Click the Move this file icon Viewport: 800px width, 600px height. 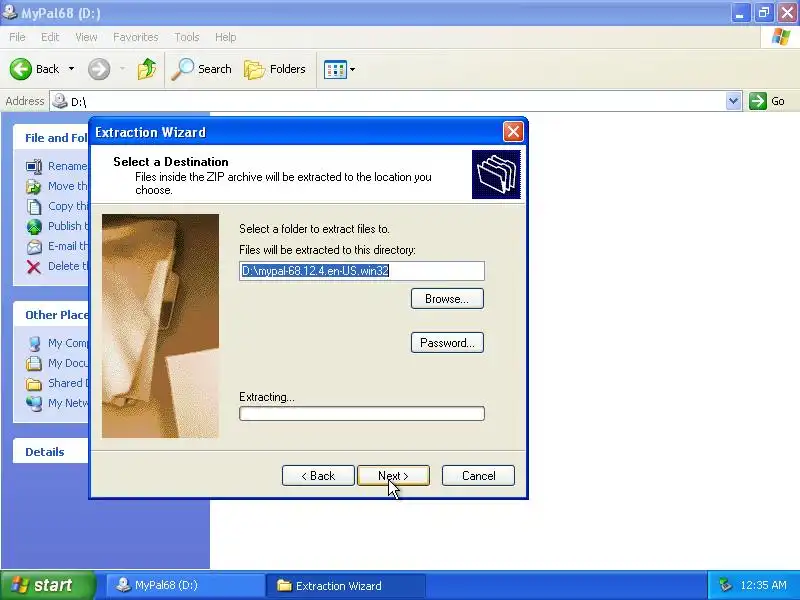pos(34,186)
